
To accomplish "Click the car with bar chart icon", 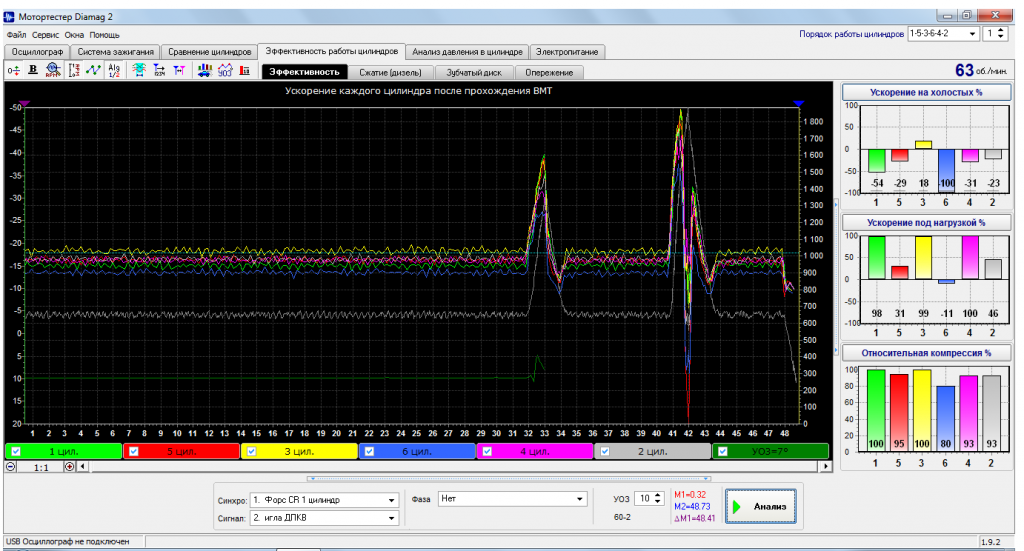I will pos(205,71).
